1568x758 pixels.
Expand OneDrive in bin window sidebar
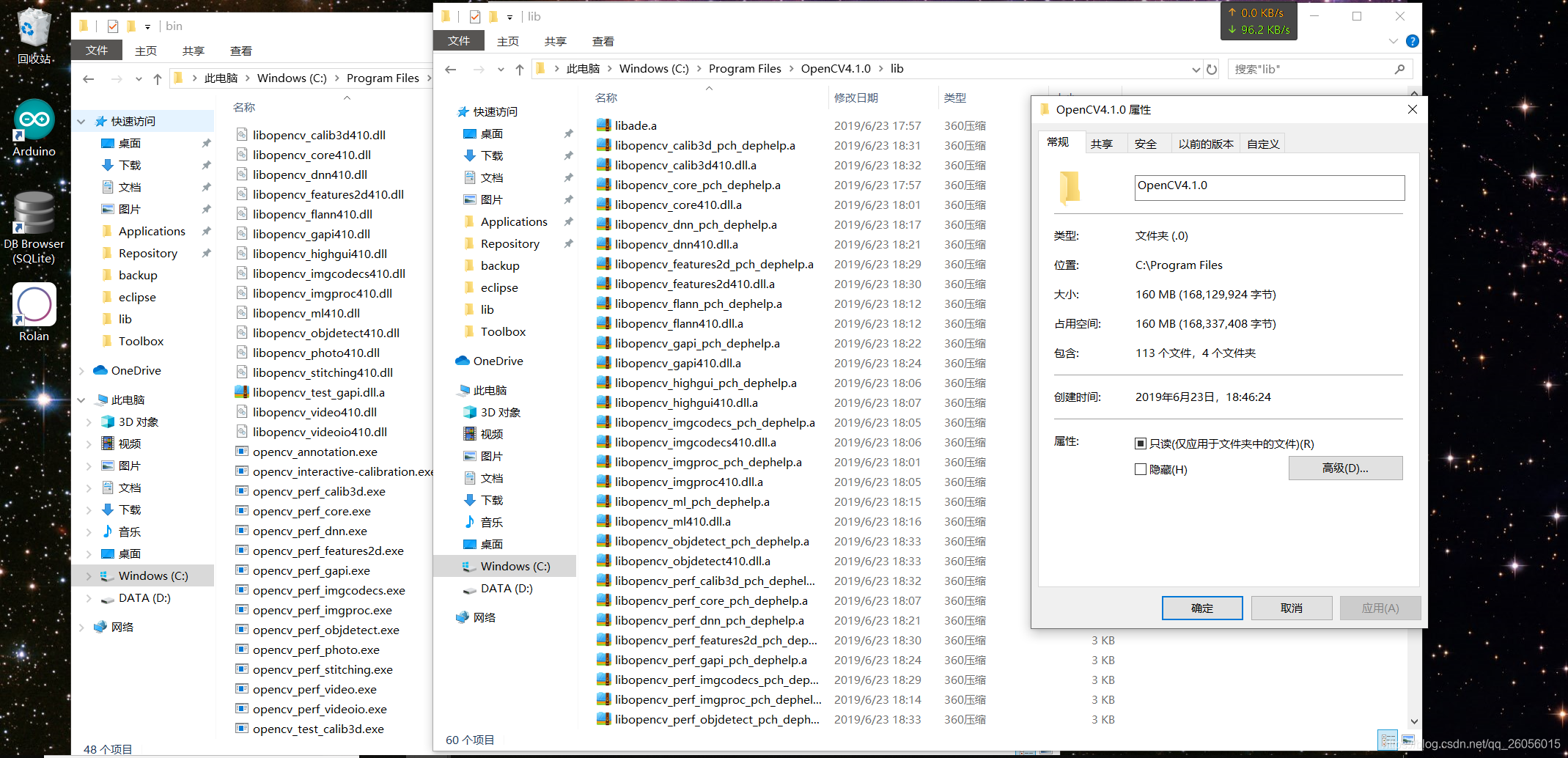tap(81, 370)
